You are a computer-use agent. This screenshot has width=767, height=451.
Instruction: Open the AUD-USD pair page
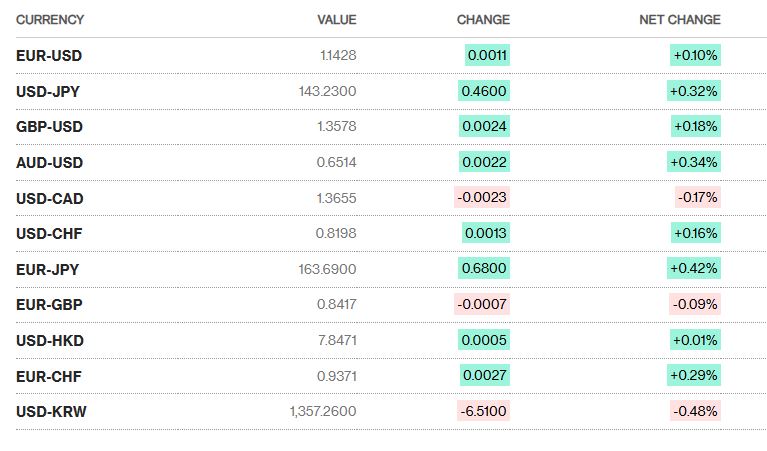(x=49, y=163)
